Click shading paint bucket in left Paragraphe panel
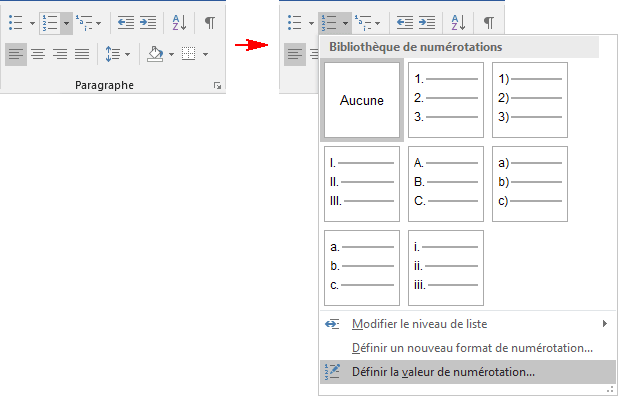Image resolution: width=618 pixels, height=396 pixels. point(155,54)
